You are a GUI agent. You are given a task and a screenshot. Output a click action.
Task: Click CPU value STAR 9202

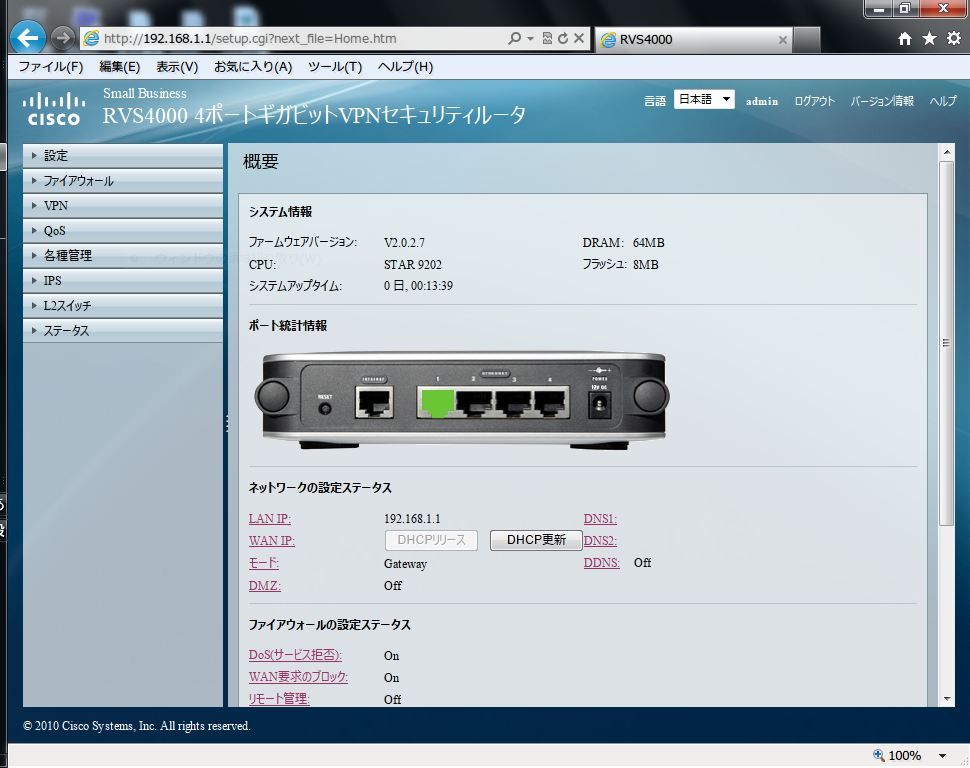click(413, 265)
